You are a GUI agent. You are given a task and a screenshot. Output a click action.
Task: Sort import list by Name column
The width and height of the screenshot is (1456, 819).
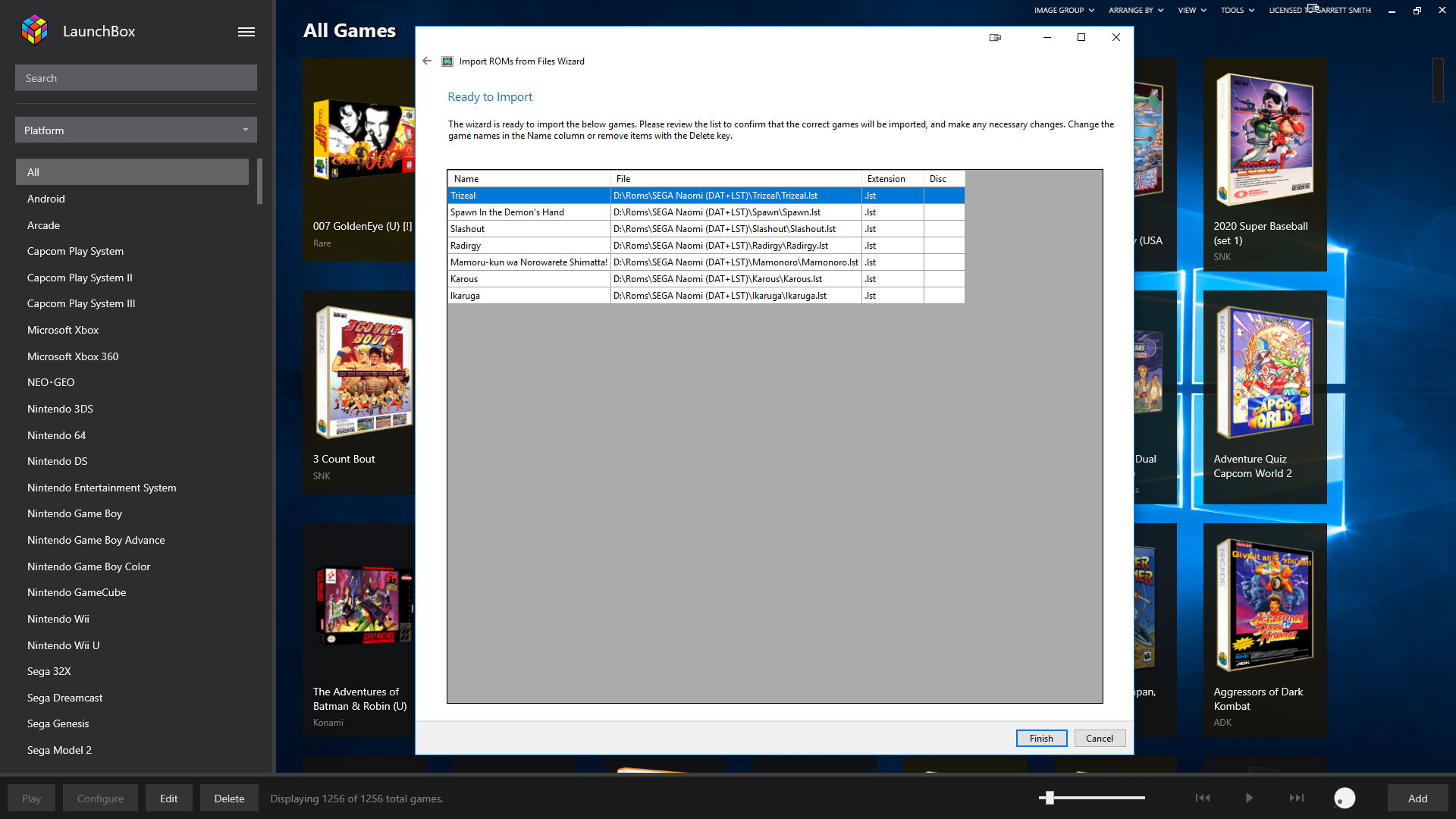(529, 179)
